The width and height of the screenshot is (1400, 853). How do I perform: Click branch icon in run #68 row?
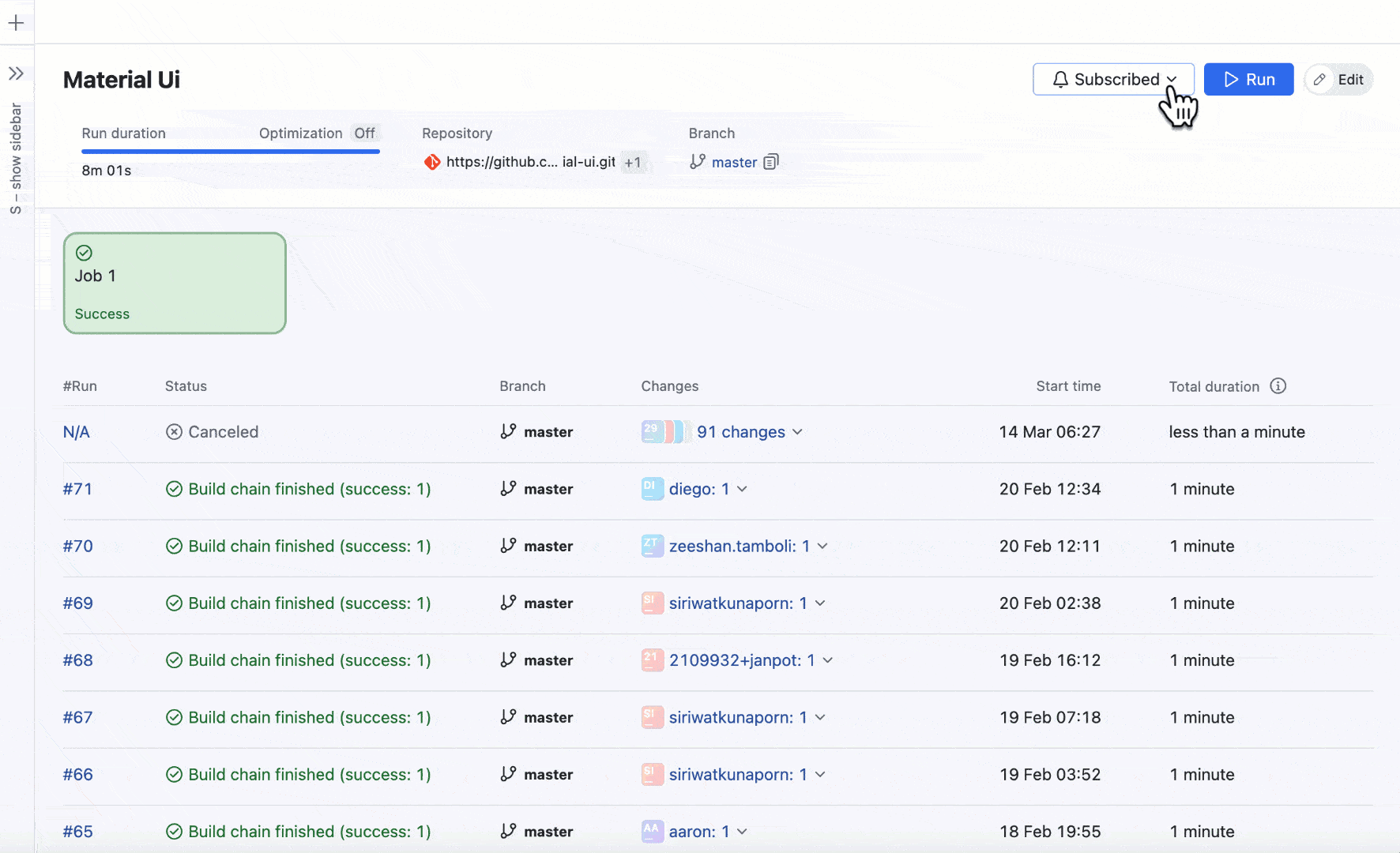pos(508,660)
